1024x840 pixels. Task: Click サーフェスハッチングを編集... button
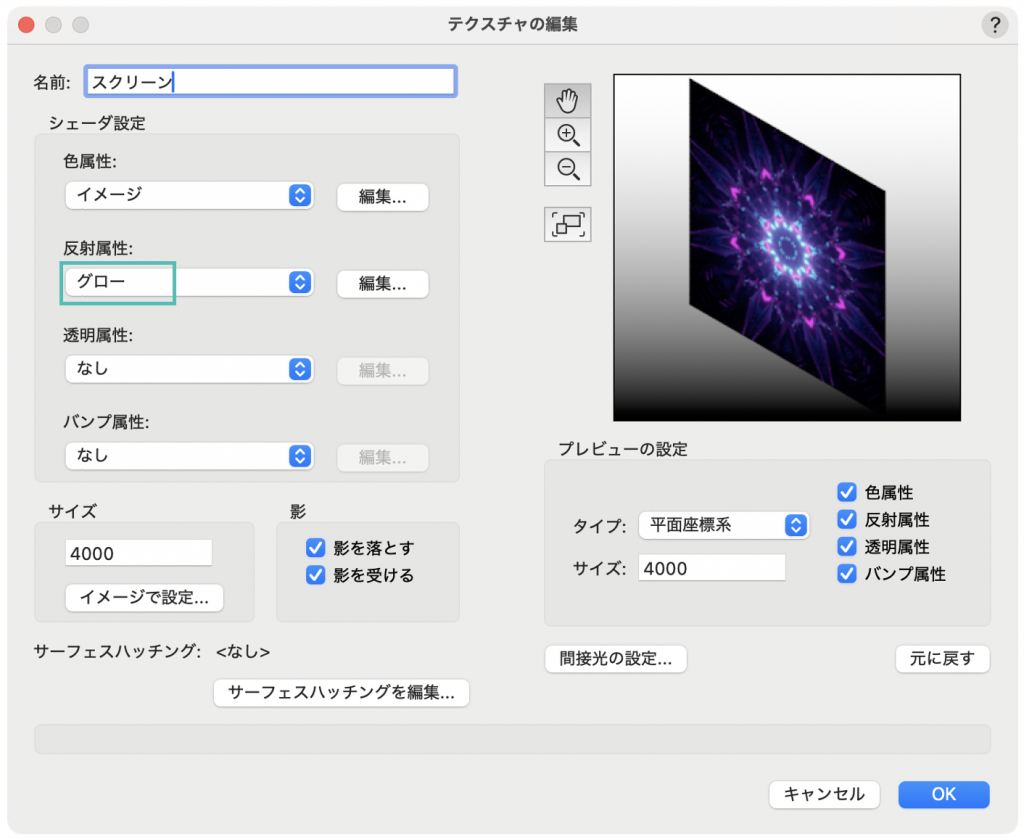click(341, 692)
